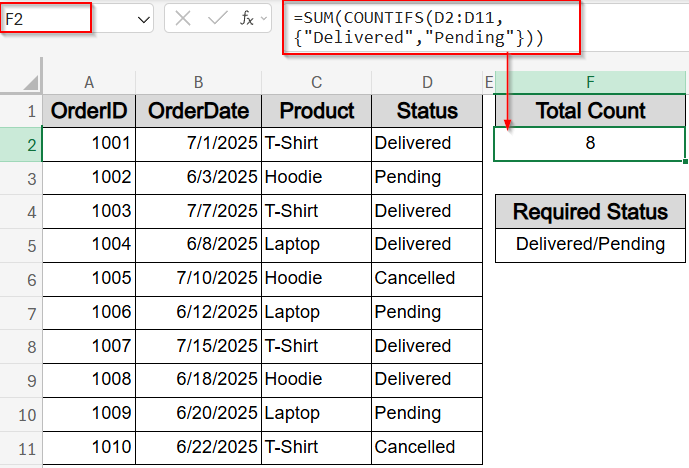Click the Name Box showing F2
Screen dimensions: 689x468
46,18
